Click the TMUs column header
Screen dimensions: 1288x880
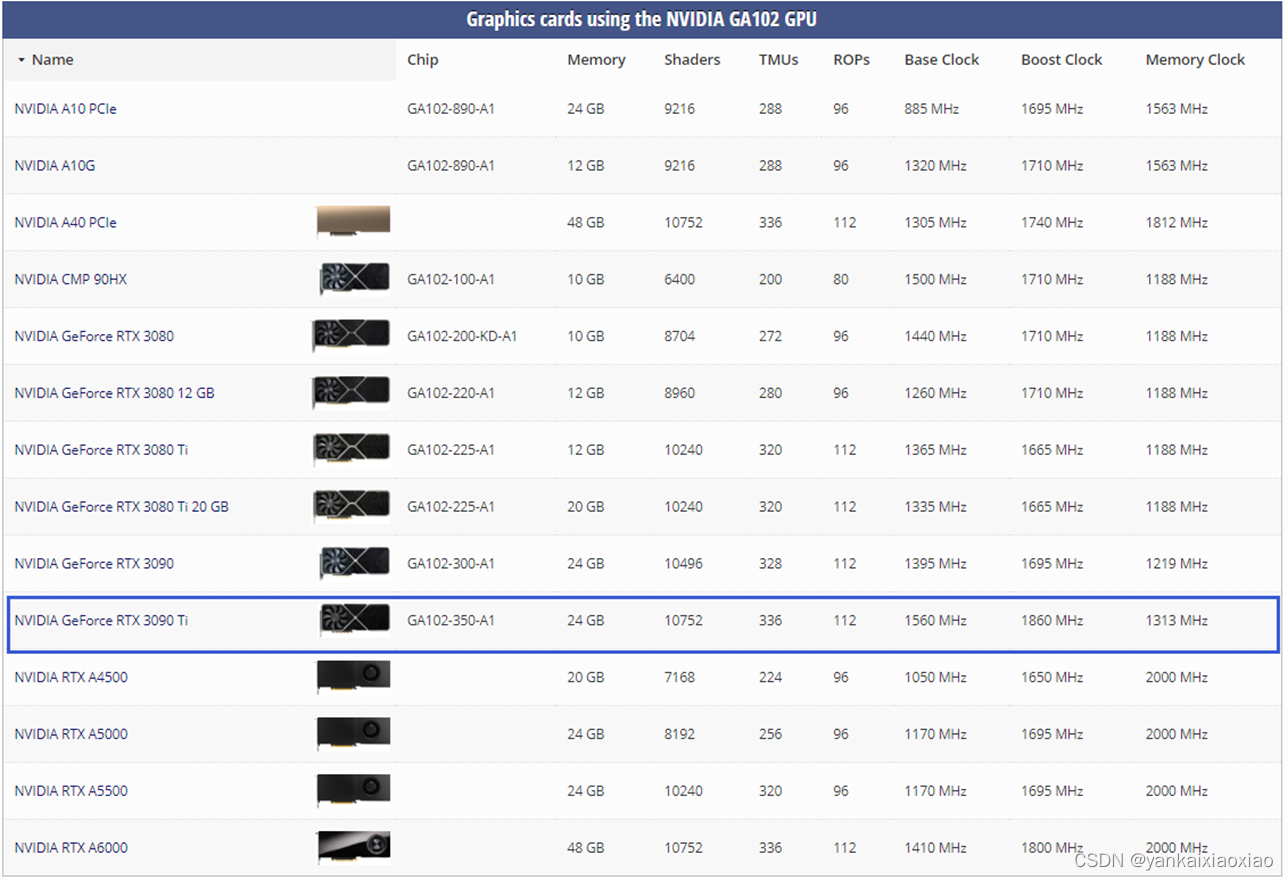tap(778, 60)
